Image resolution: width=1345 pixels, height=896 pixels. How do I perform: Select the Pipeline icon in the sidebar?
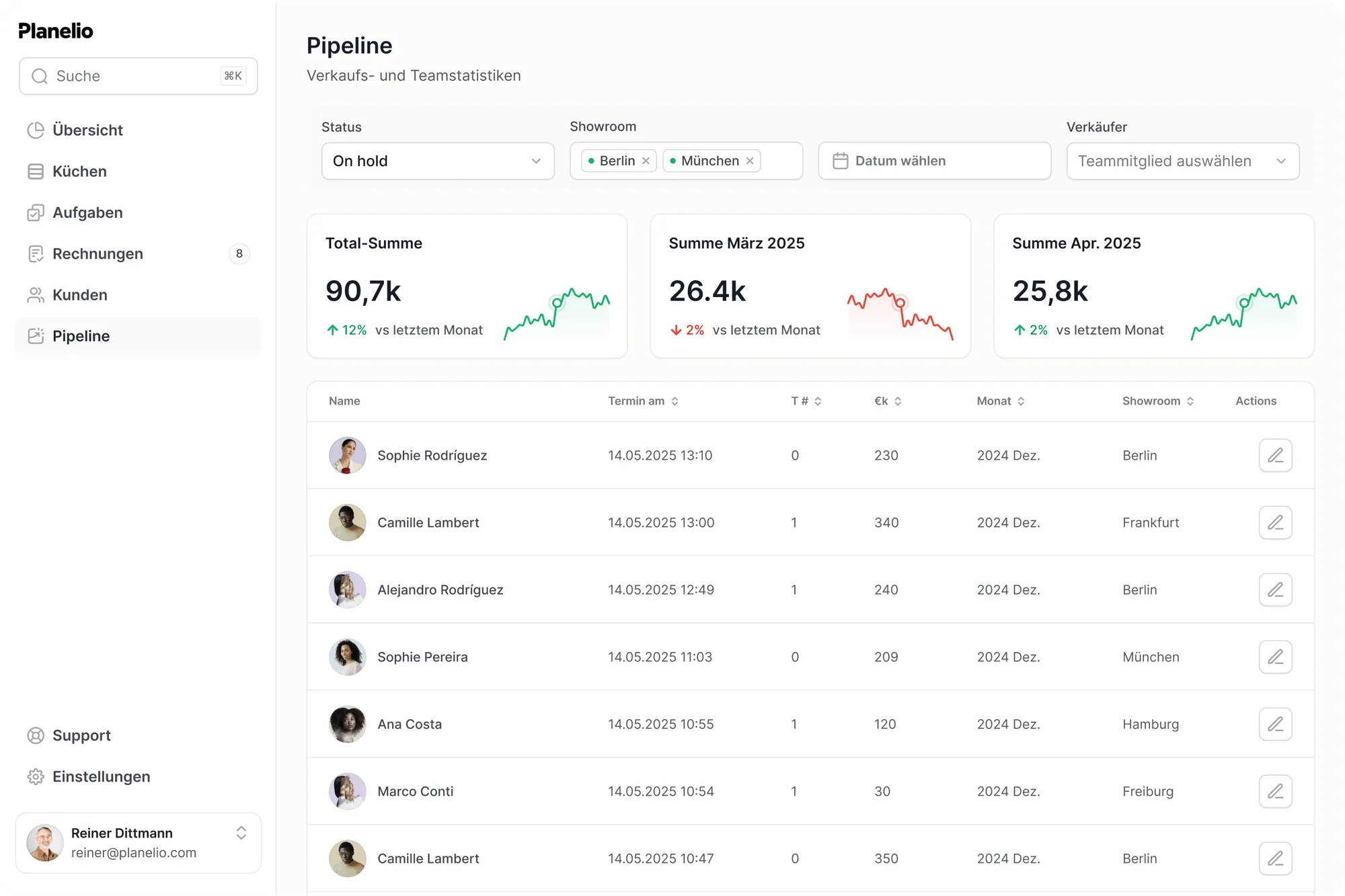(36, 336)
